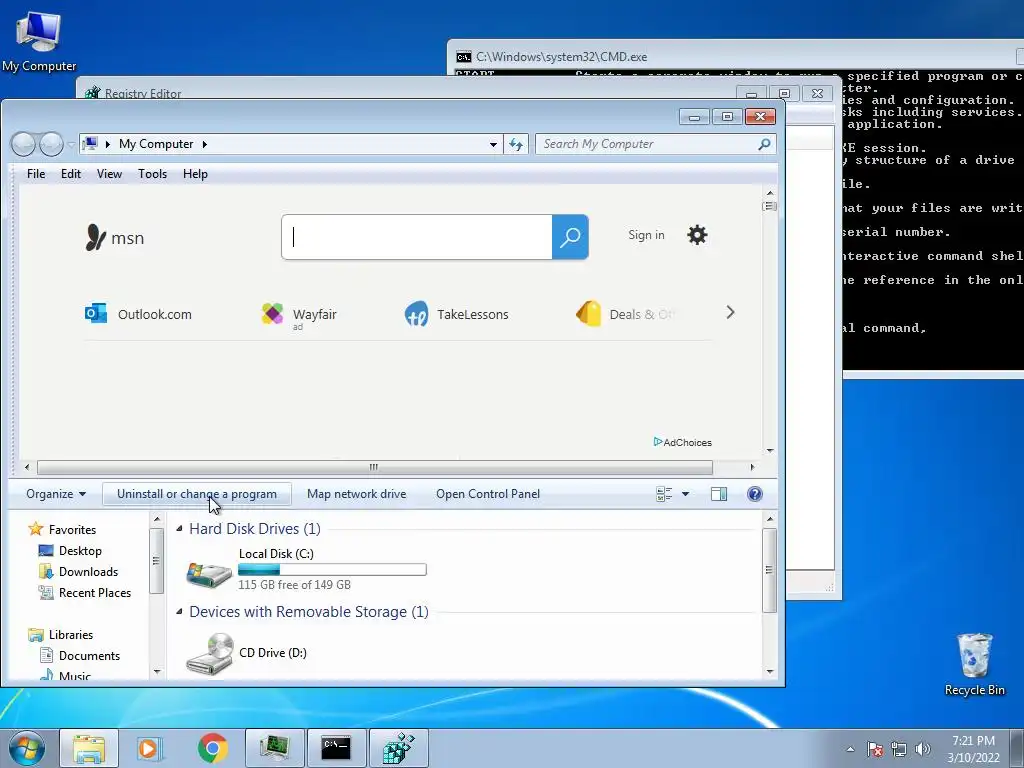Viewport: 1024px width, 768px height.
Task: Click the address bar Refresh button
Action: tap(516, 144)
